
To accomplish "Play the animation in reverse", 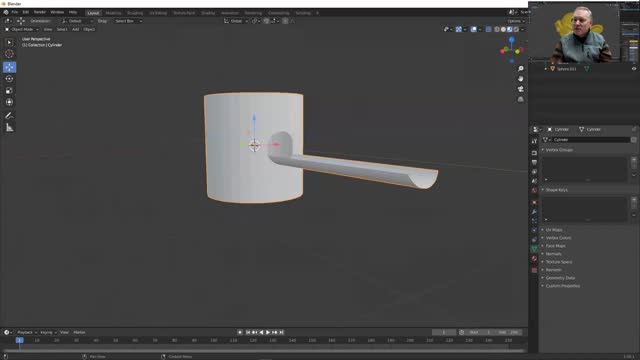I will tap(261, 332).
